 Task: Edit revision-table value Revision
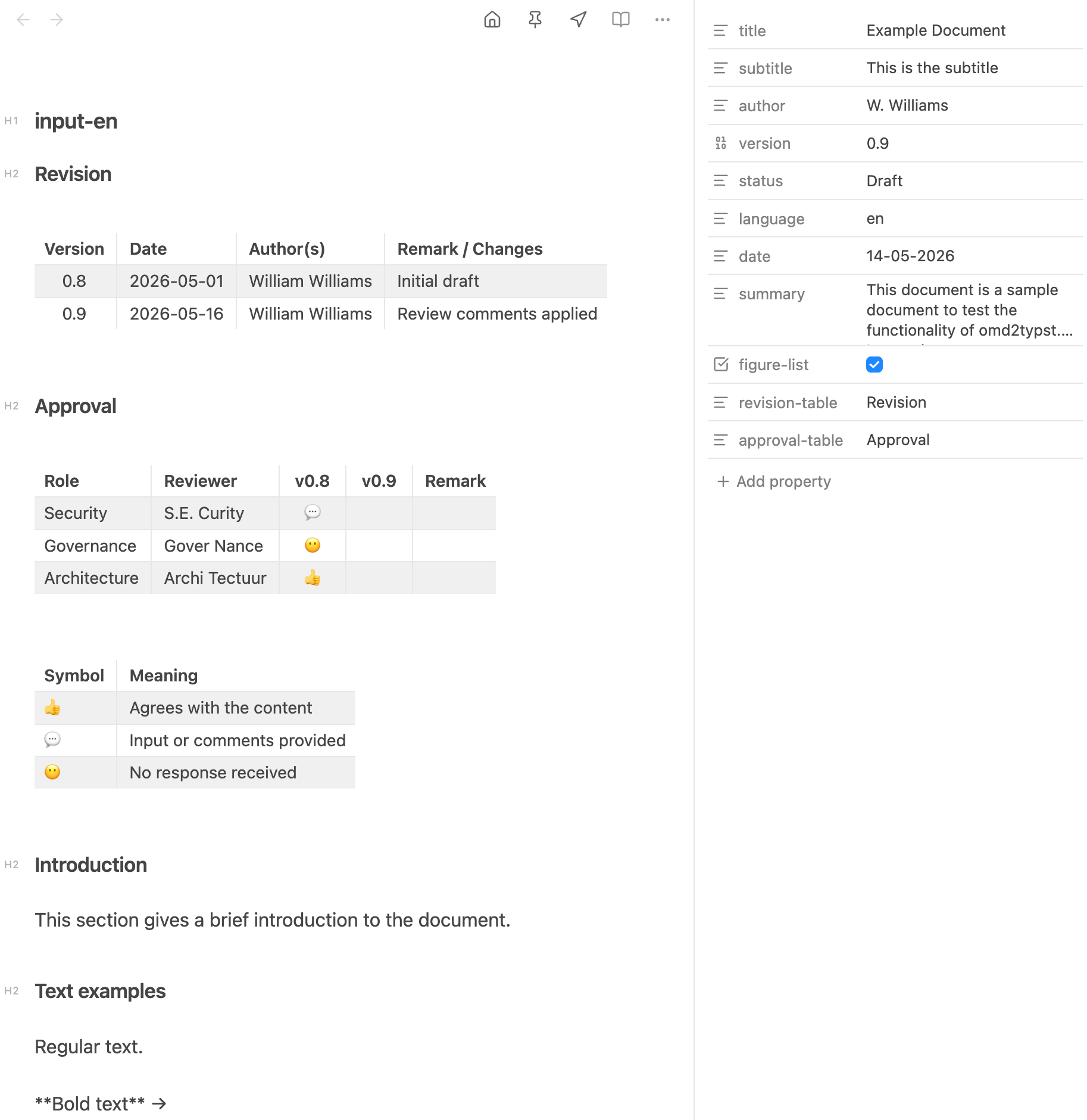tap(897, 402)
